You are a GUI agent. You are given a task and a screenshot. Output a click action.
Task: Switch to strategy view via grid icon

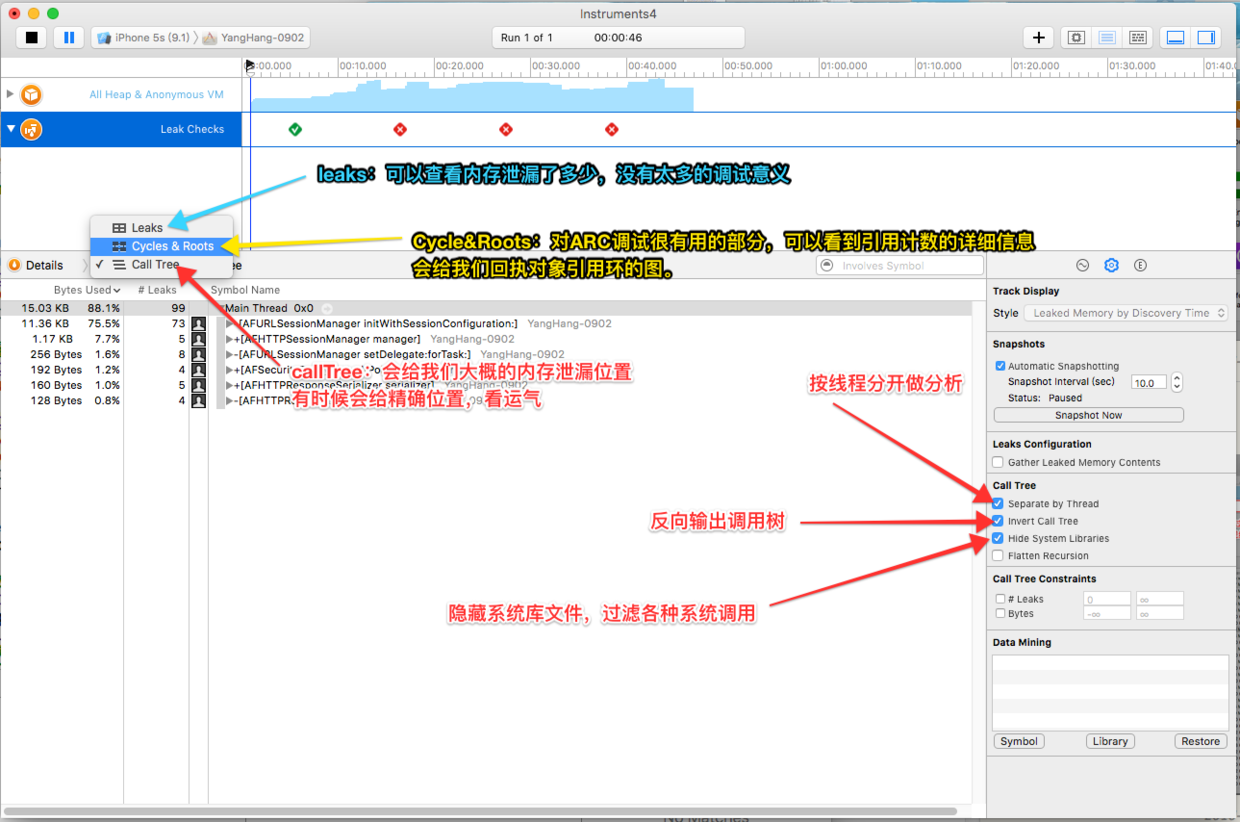click(1137, 37)
